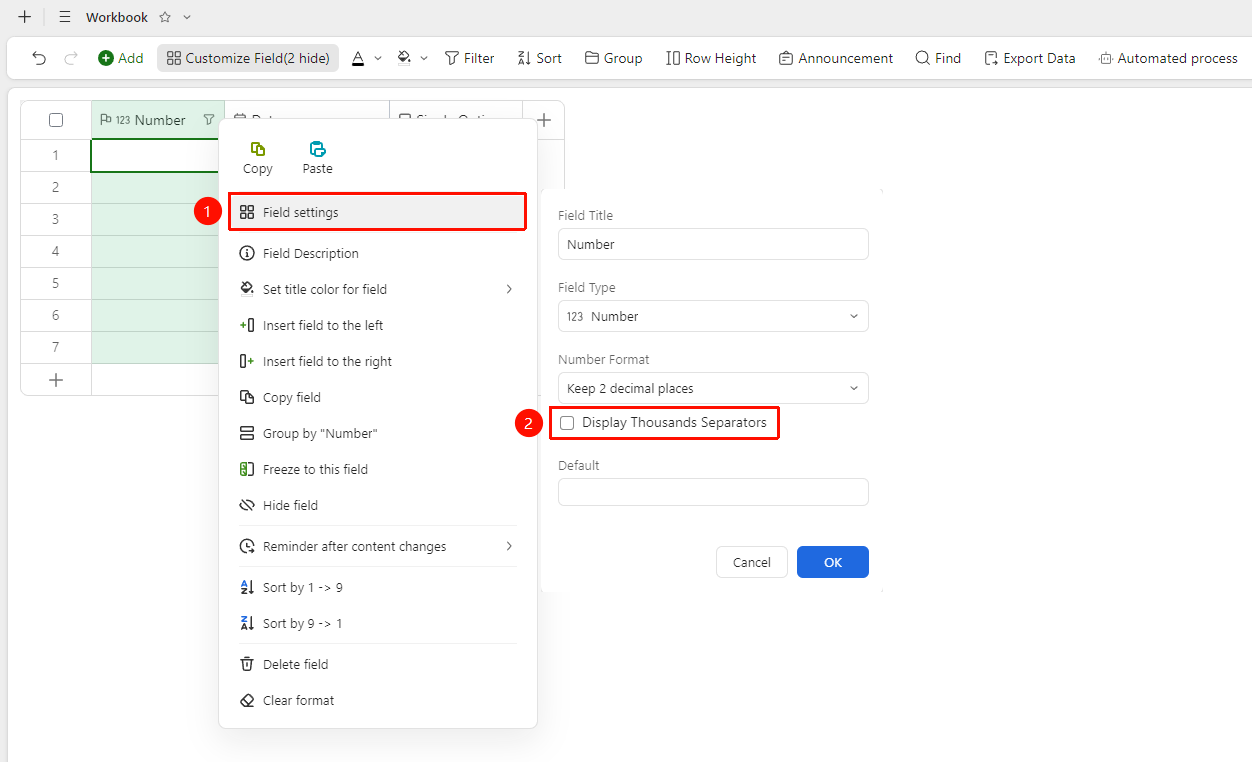1252x762 pixels.
Task: Click the font color A icon
Action: coord(358,58)
